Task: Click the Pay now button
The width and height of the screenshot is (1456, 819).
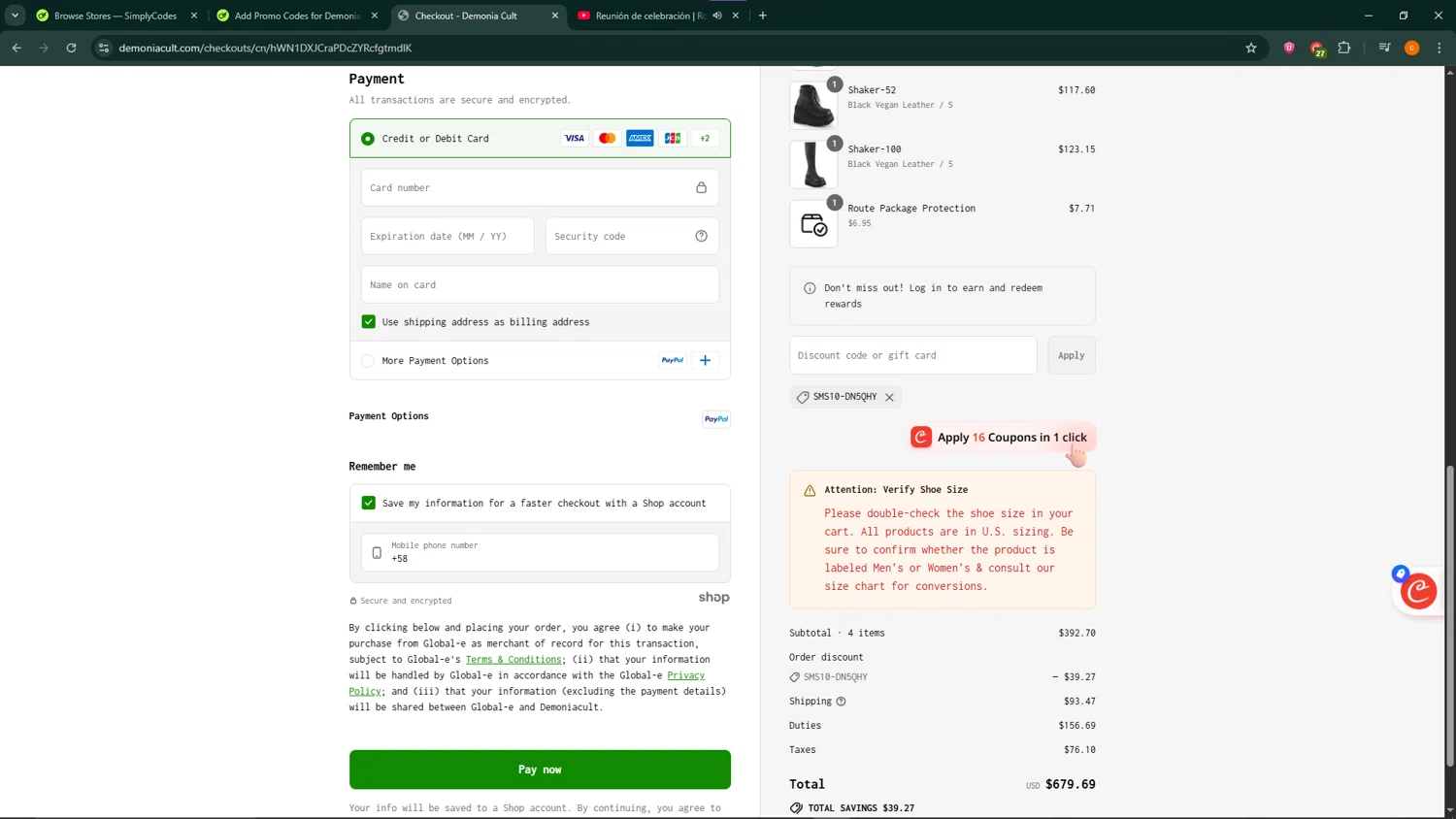Action: pos(540,770)
